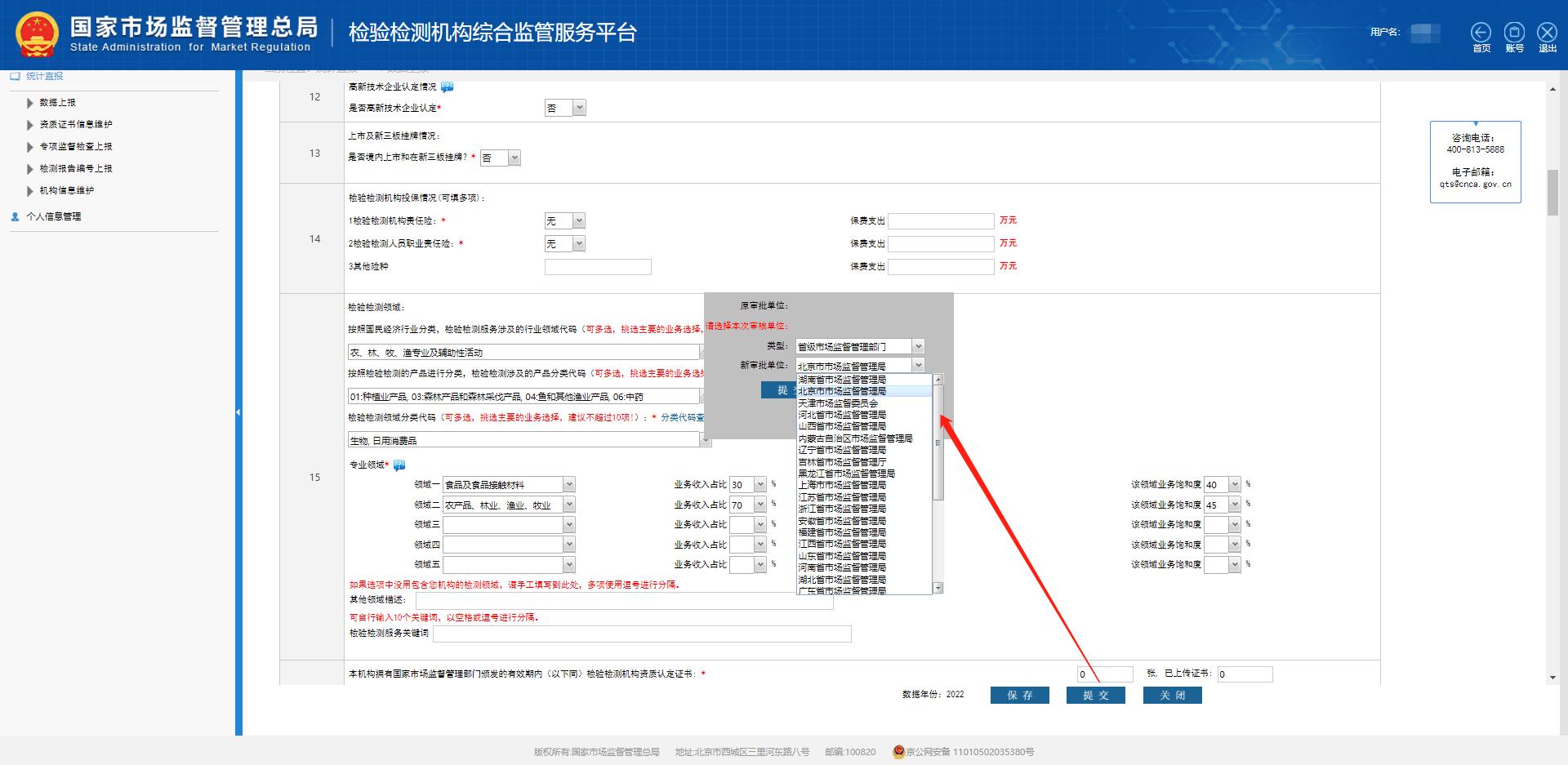Click the 退出 logout icon
Viewport: 1568px width, 765px height.
pos(1546,33)
